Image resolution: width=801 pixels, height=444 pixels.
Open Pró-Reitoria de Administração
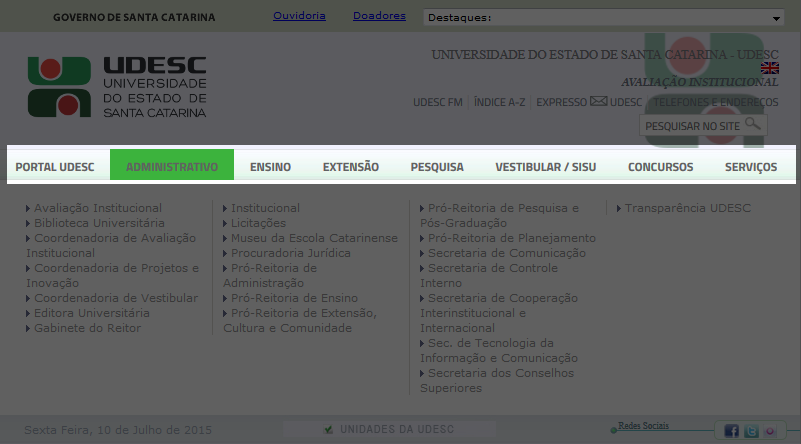tap(270, 275)
